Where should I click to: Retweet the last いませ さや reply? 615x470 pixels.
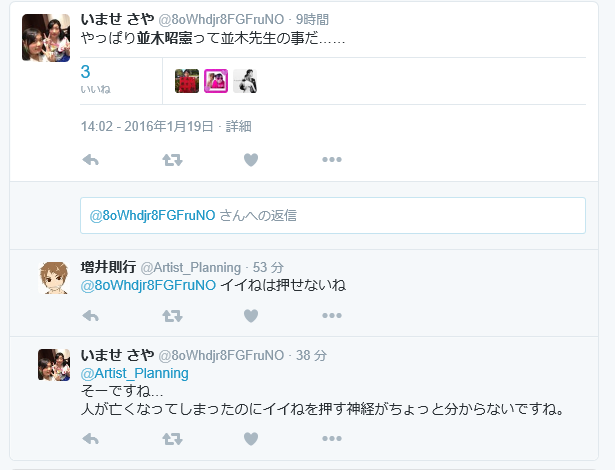click(x=173, y=439)
